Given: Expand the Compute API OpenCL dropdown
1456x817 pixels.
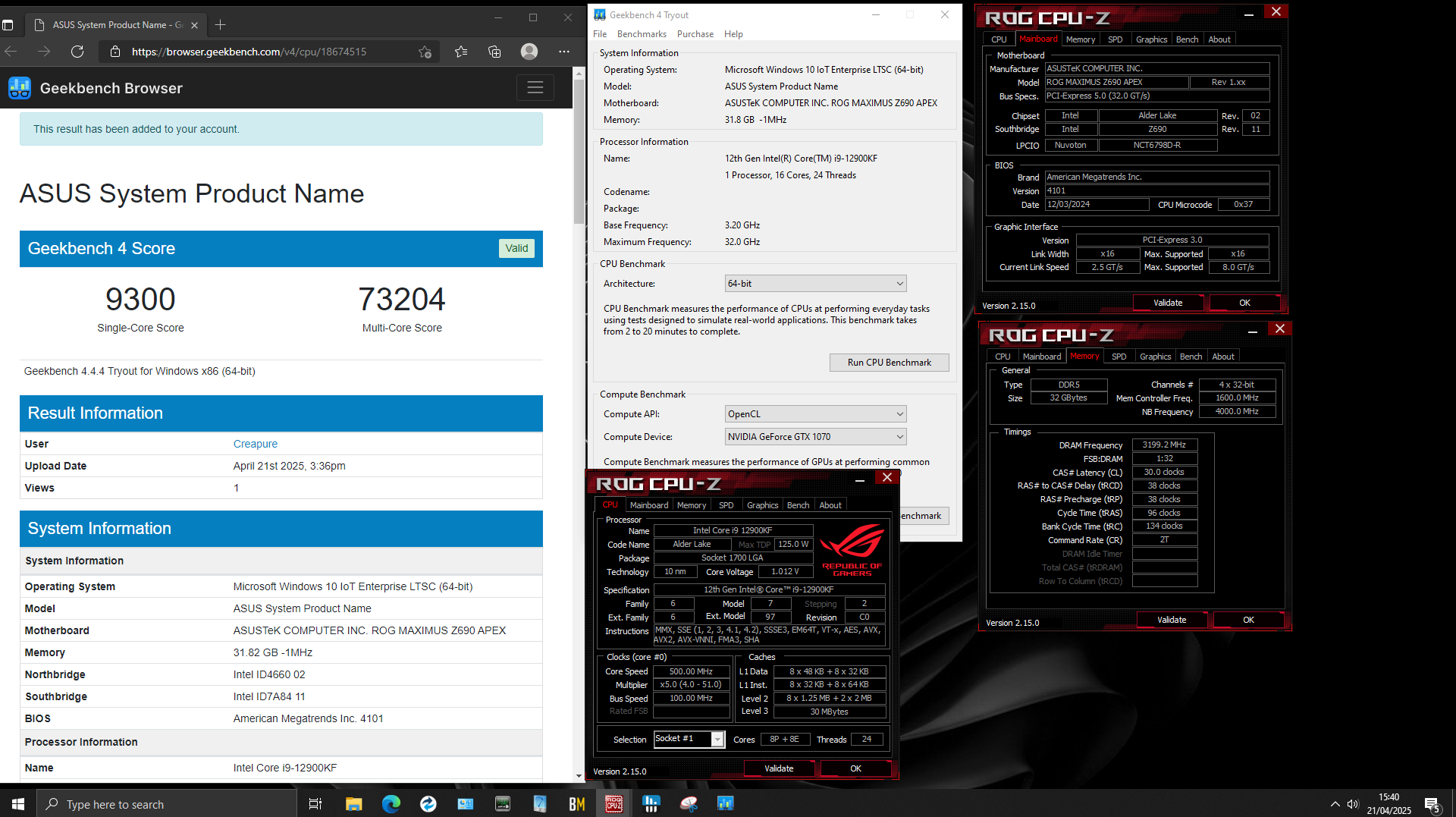Looking at the screenshot, I should pos(815,414).
